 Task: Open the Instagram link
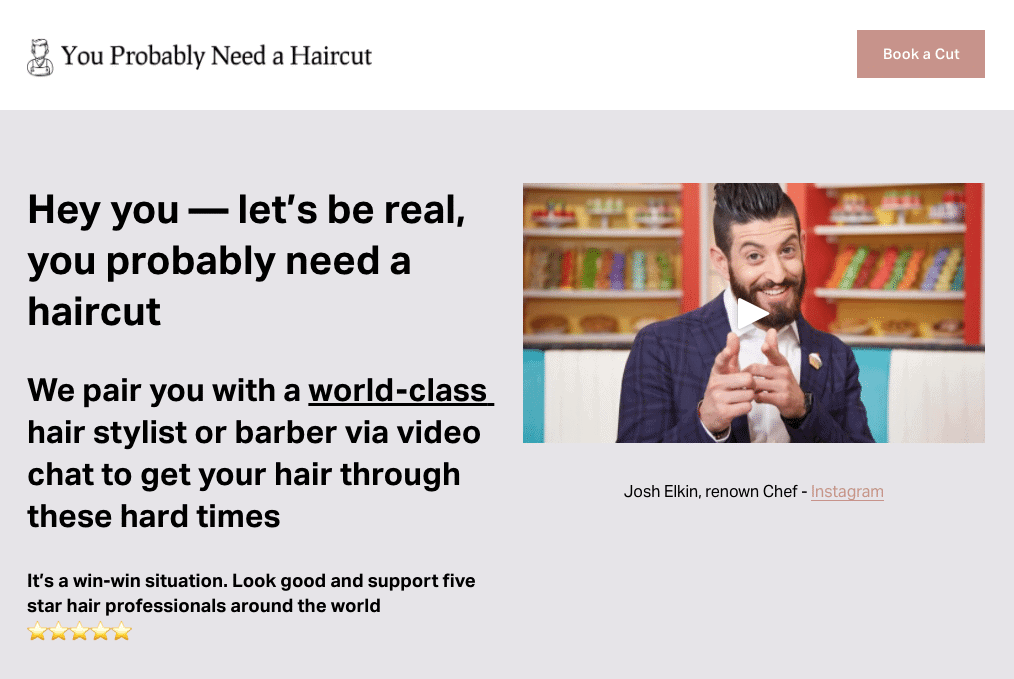[x=847, y=491]
